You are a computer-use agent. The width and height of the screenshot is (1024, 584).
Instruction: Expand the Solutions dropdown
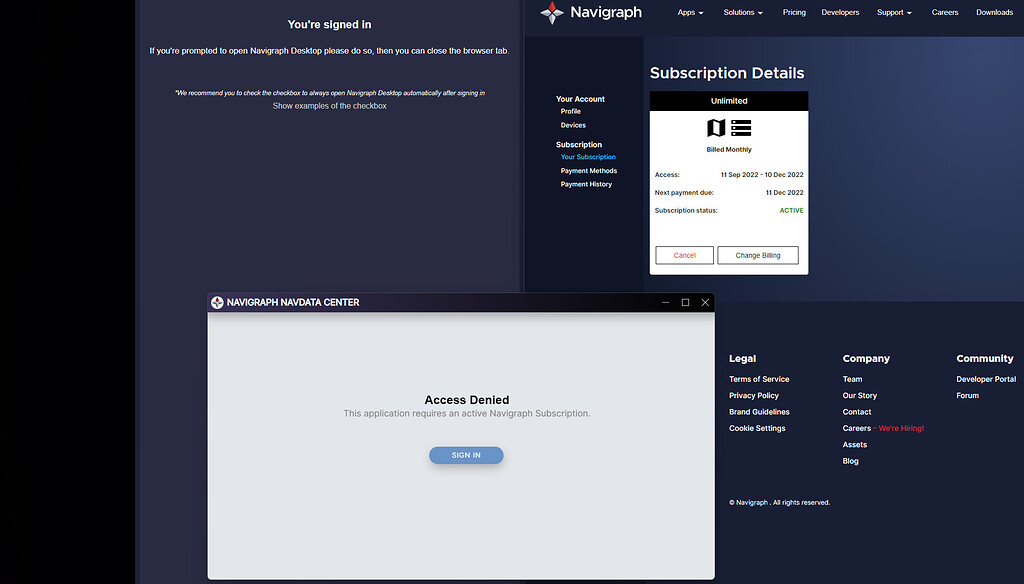[742, 12]
